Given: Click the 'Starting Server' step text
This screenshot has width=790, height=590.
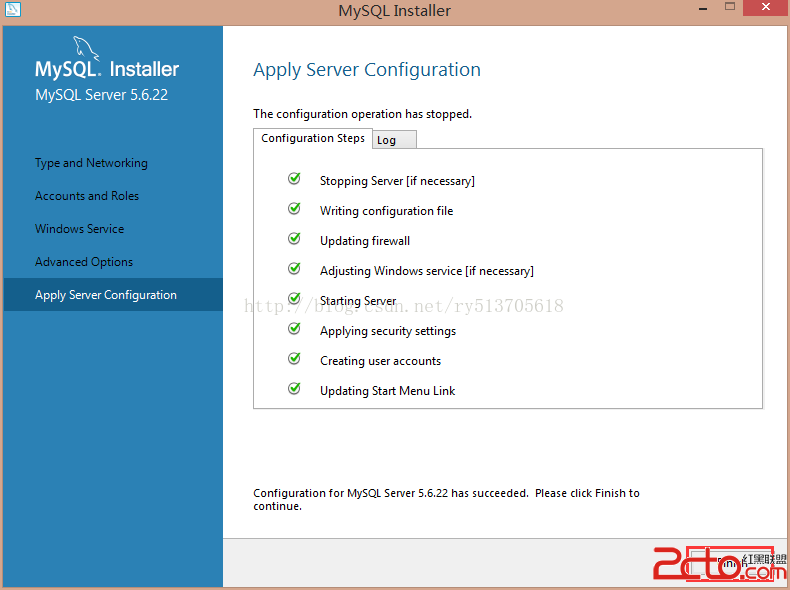Looking at the screenshot, I should (358, 301).
